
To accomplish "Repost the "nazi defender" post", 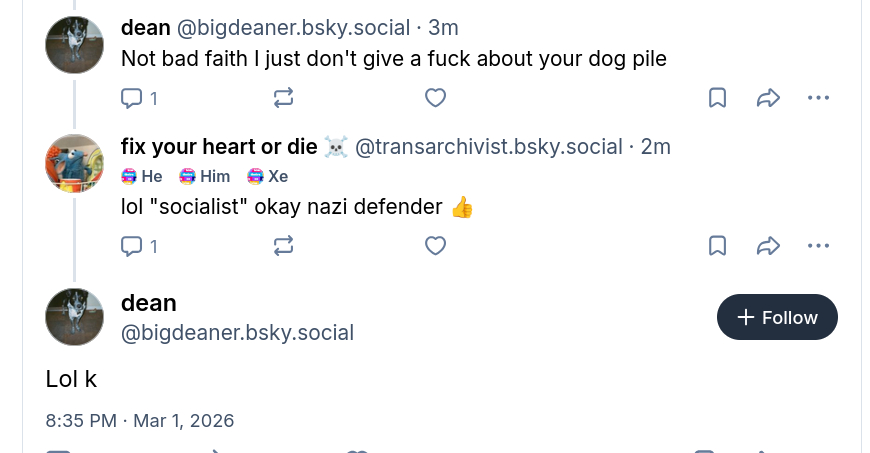I will pyautogui.click(x=283, y=246).
